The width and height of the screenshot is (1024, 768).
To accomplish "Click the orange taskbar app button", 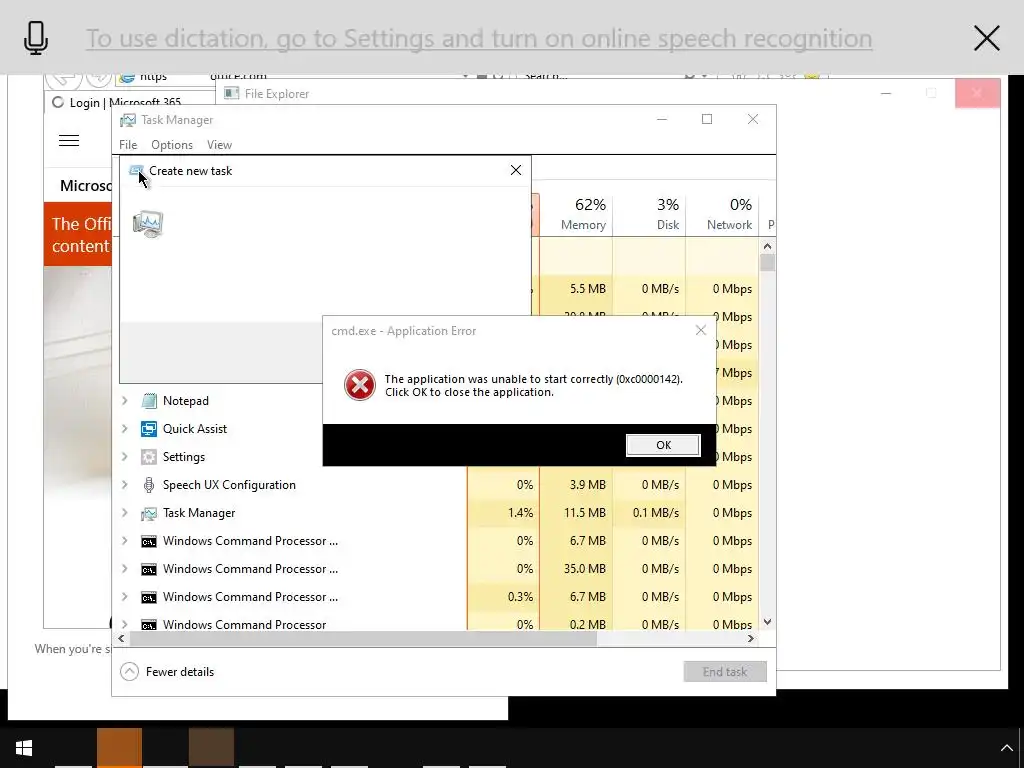I will pos(120,748).
